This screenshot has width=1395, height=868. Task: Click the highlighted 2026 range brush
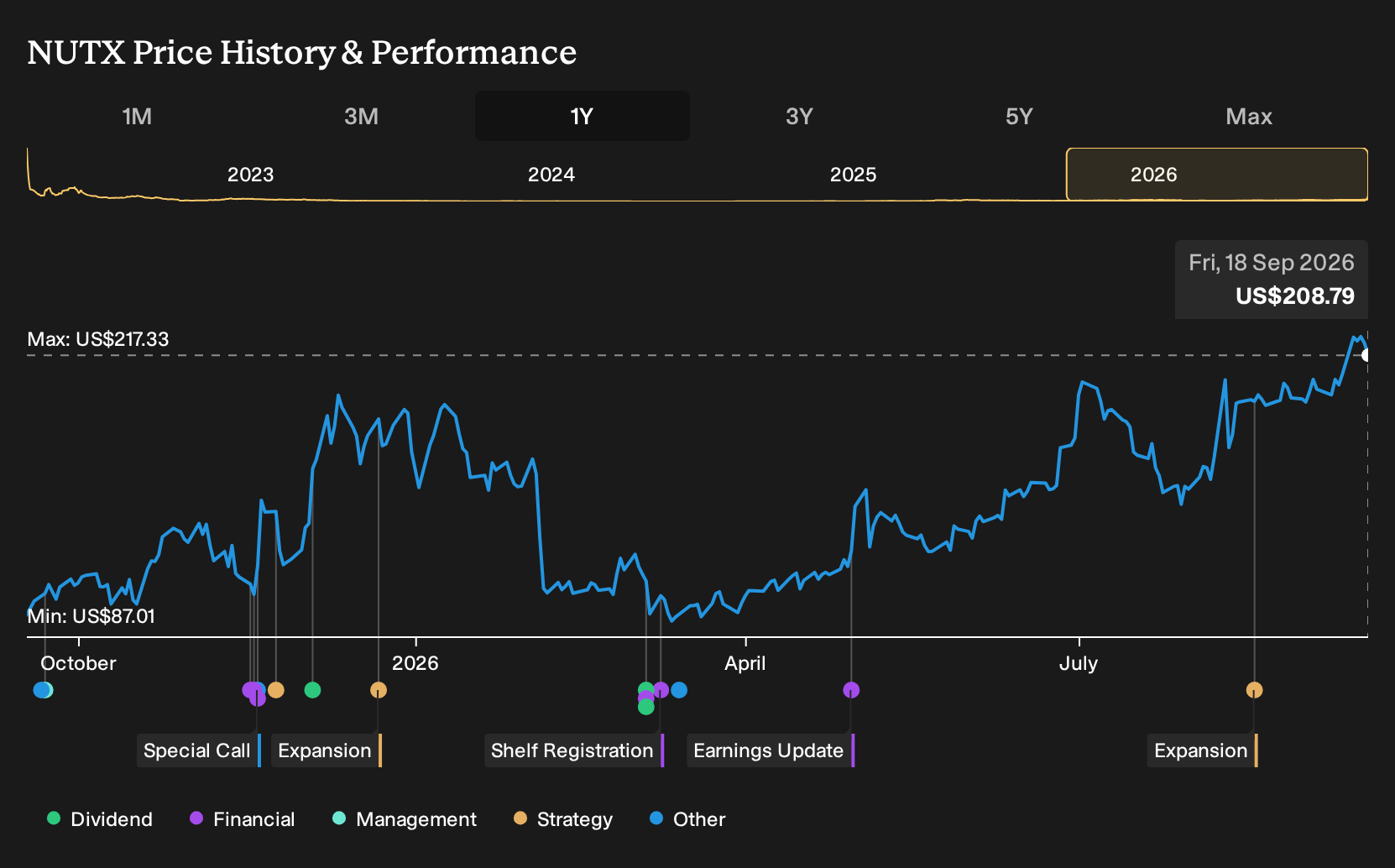(1217, 175)
